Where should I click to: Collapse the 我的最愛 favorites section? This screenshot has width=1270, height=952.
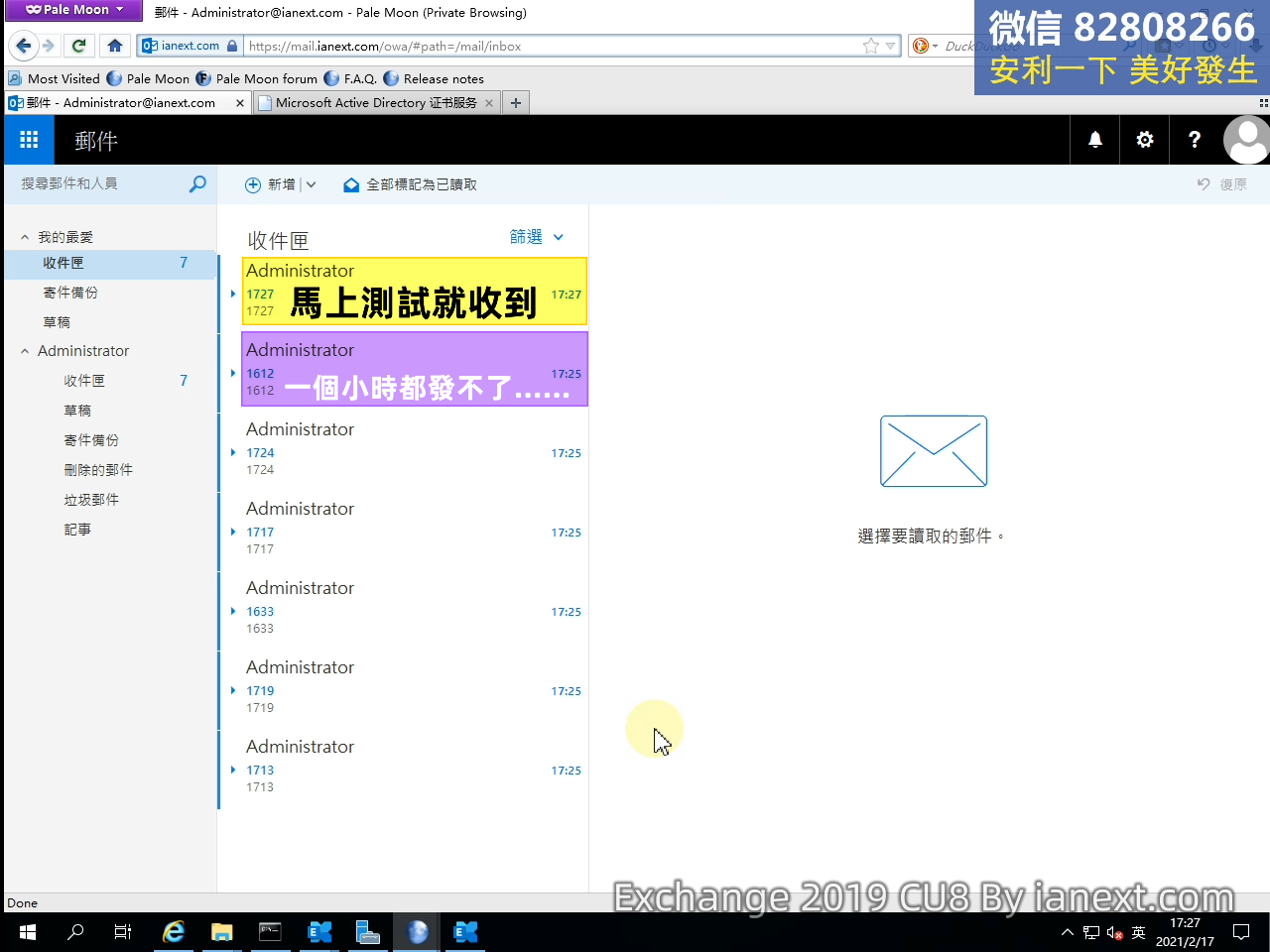[25, 237]
